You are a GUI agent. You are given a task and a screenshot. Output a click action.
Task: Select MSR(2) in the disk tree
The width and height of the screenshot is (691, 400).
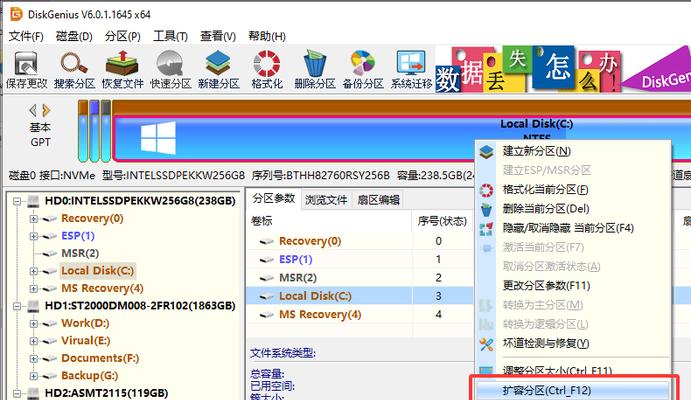tap(80, 253)
